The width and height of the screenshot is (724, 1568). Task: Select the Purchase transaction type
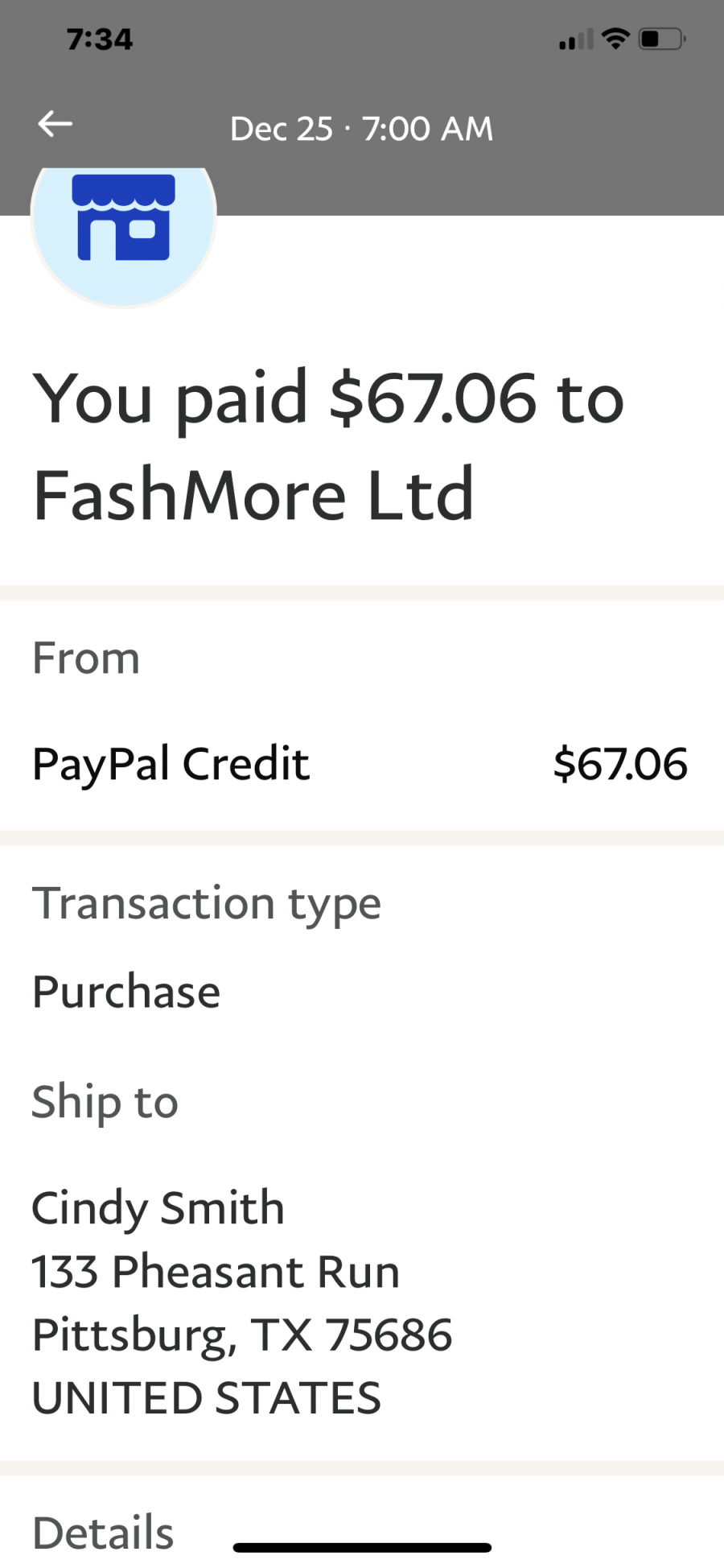tap(125, 991)
